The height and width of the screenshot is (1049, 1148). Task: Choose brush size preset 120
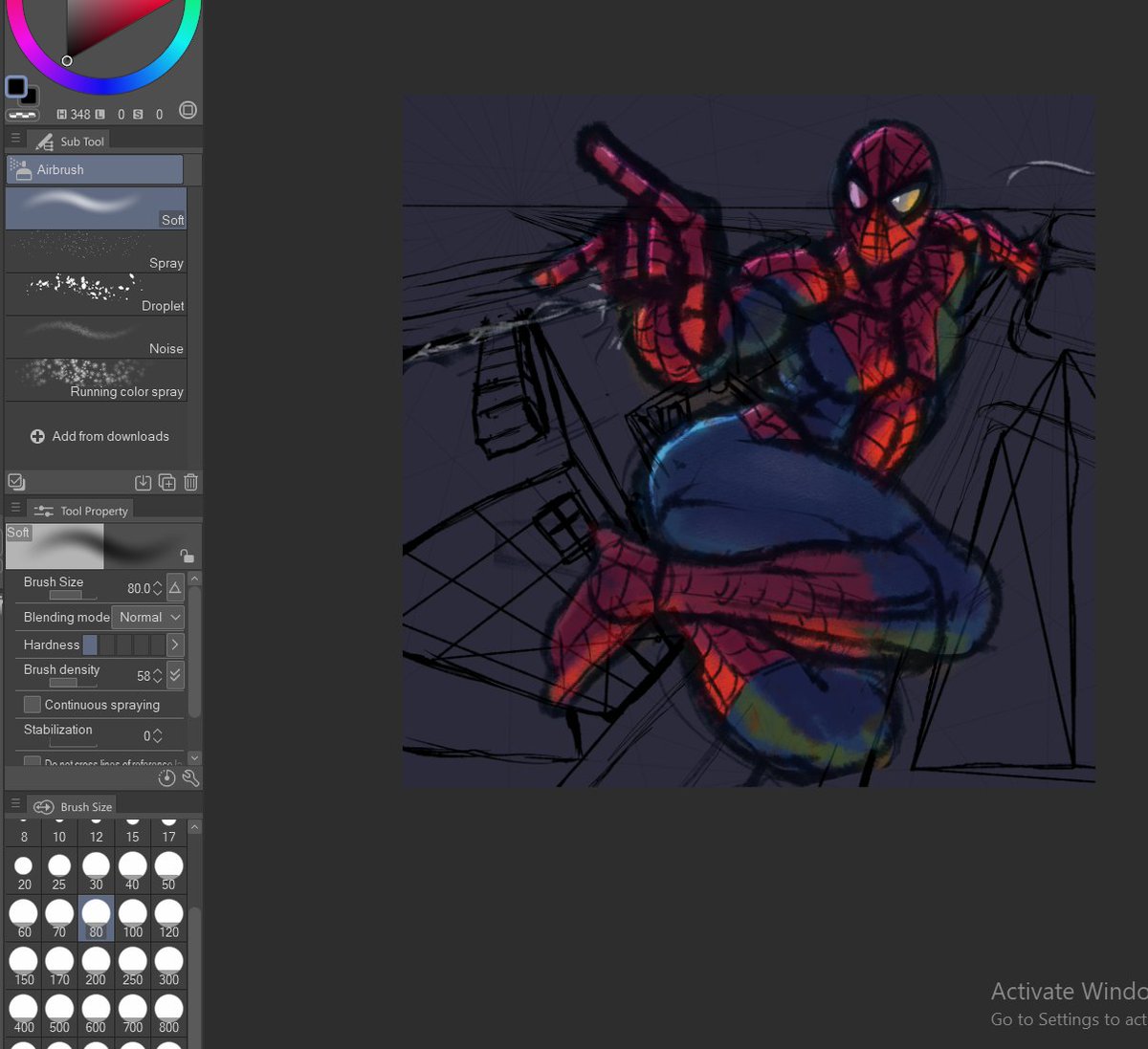168,919
